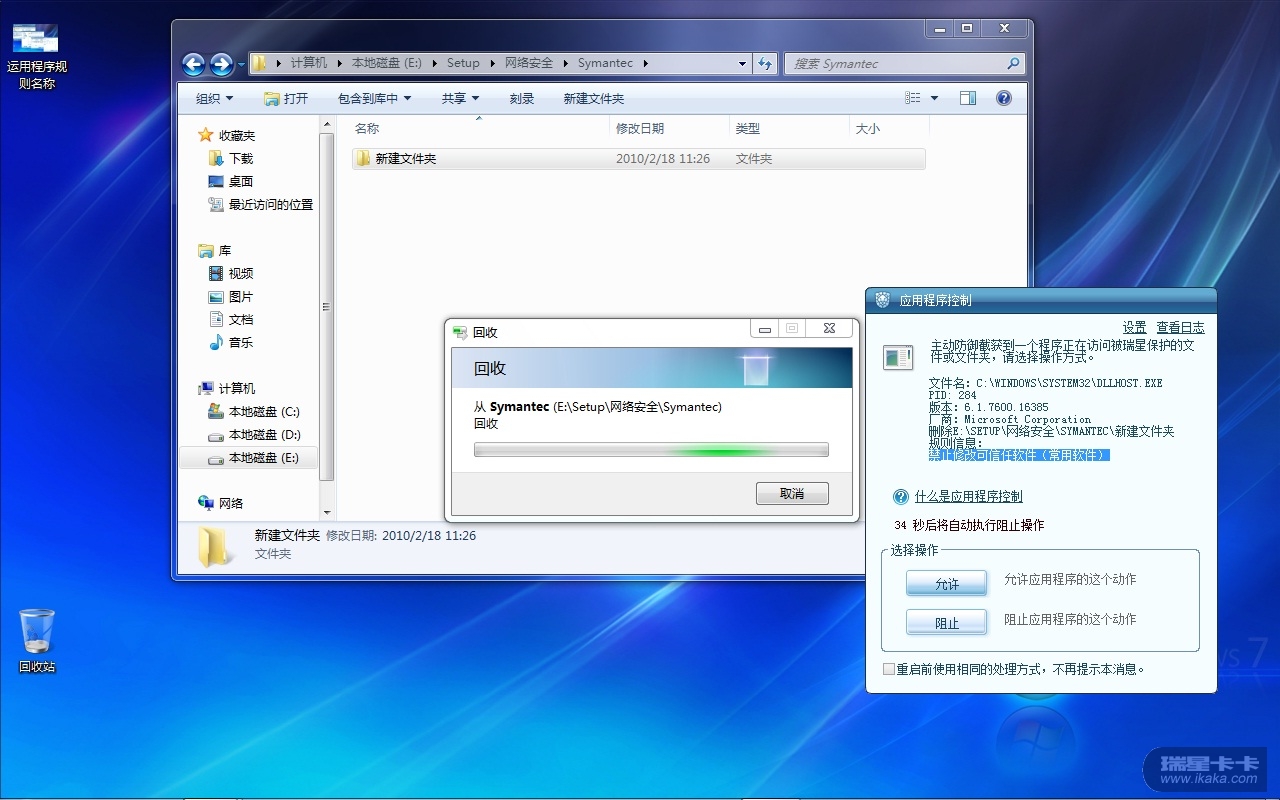Click the 什么是应用程序控制 help icon
The height and width of the screenshot is (800, 1280).
(x=900, y=497)
